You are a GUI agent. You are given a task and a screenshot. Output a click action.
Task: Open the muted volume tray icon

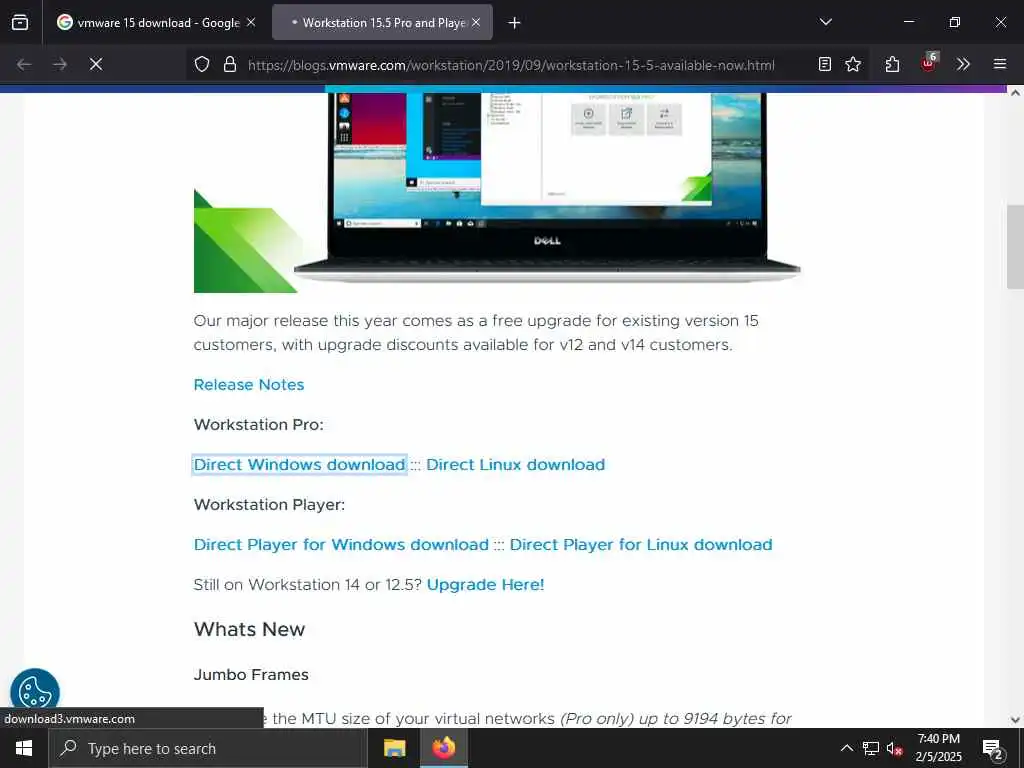tap(895, 748)
